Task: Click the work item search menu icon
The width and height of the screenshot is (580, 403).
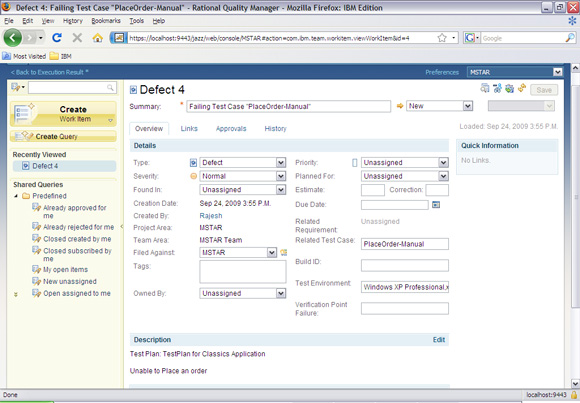Action: (x=17, y=87)
